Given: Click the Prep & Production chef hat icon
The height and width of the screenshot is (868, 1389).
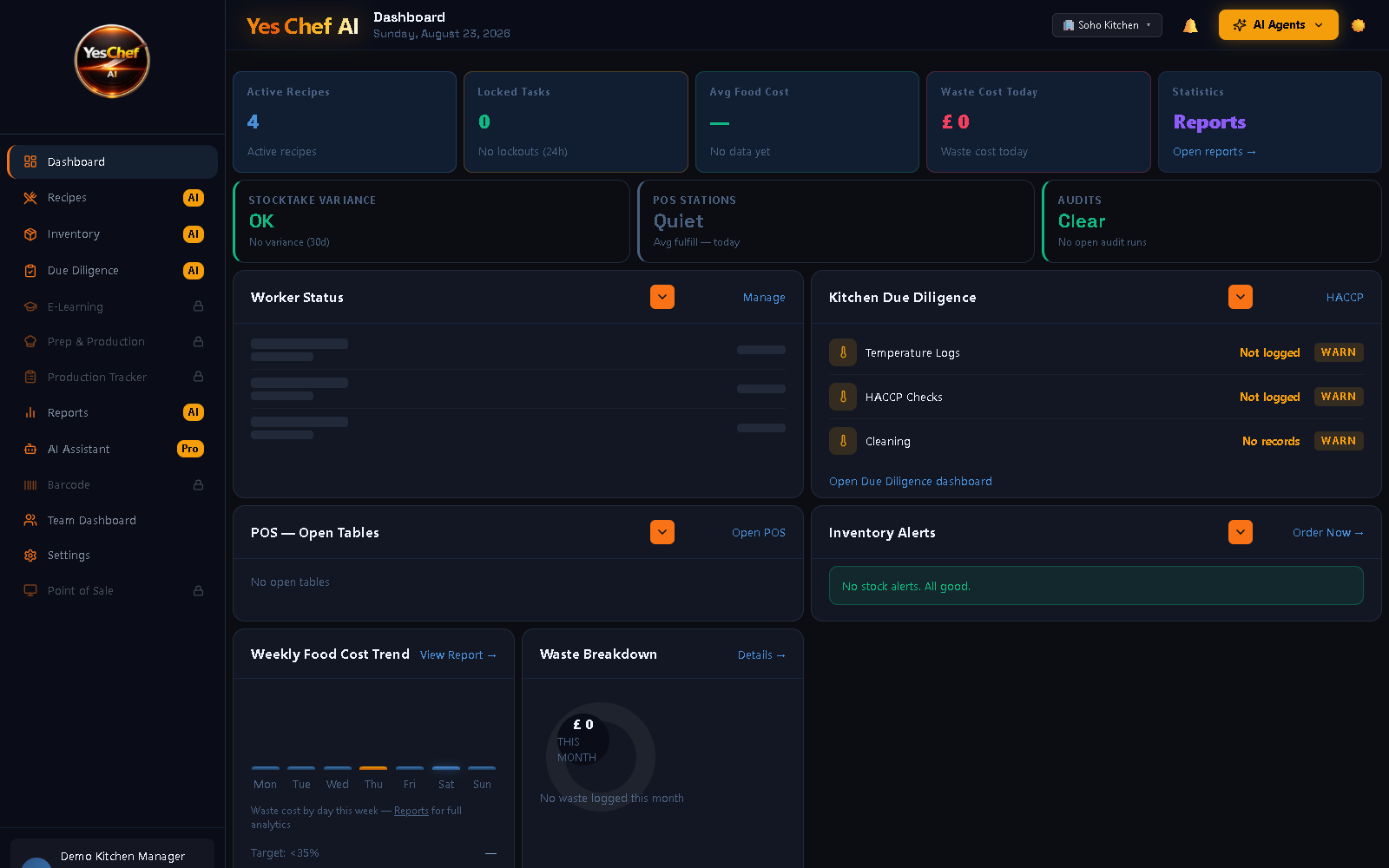Looking at the screenshot, I should (x=30, y=342).
